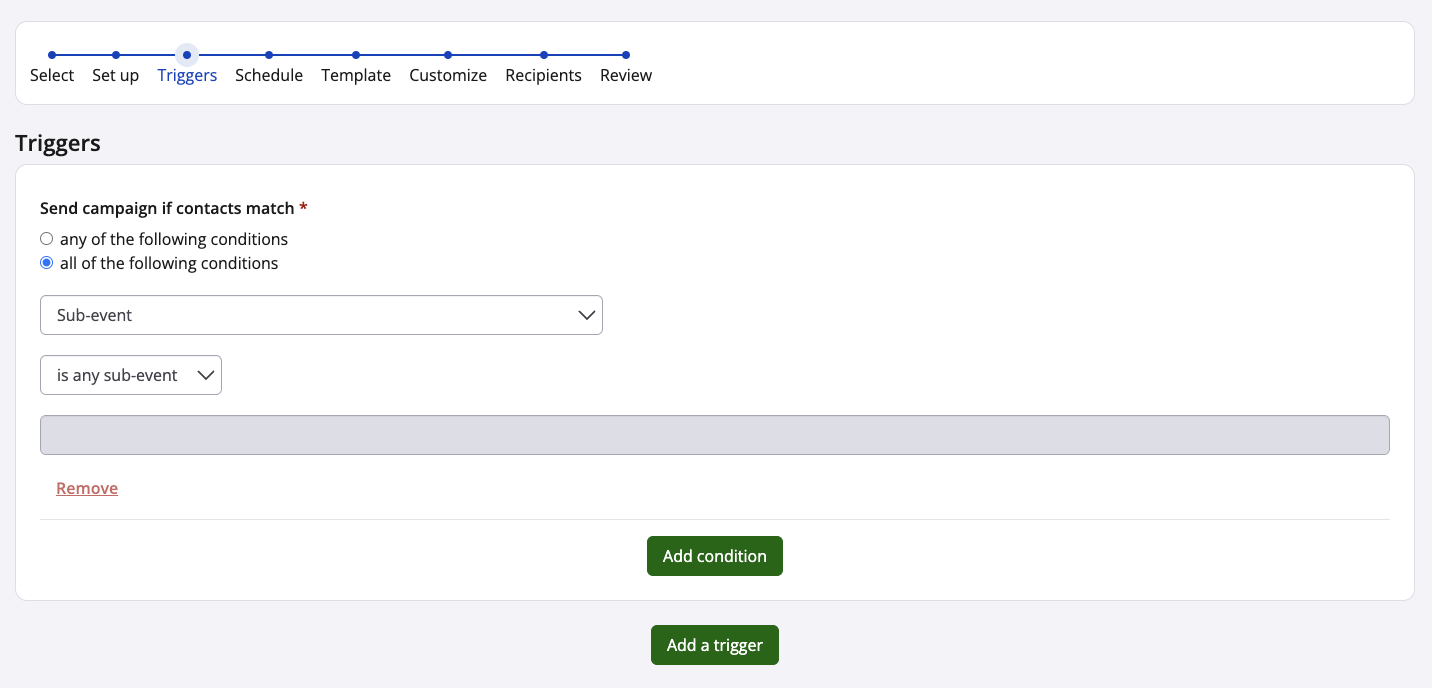Open the Set up step
This screenshot has height=688, width=1432.
pyautogui.click(x=115, y=75)
